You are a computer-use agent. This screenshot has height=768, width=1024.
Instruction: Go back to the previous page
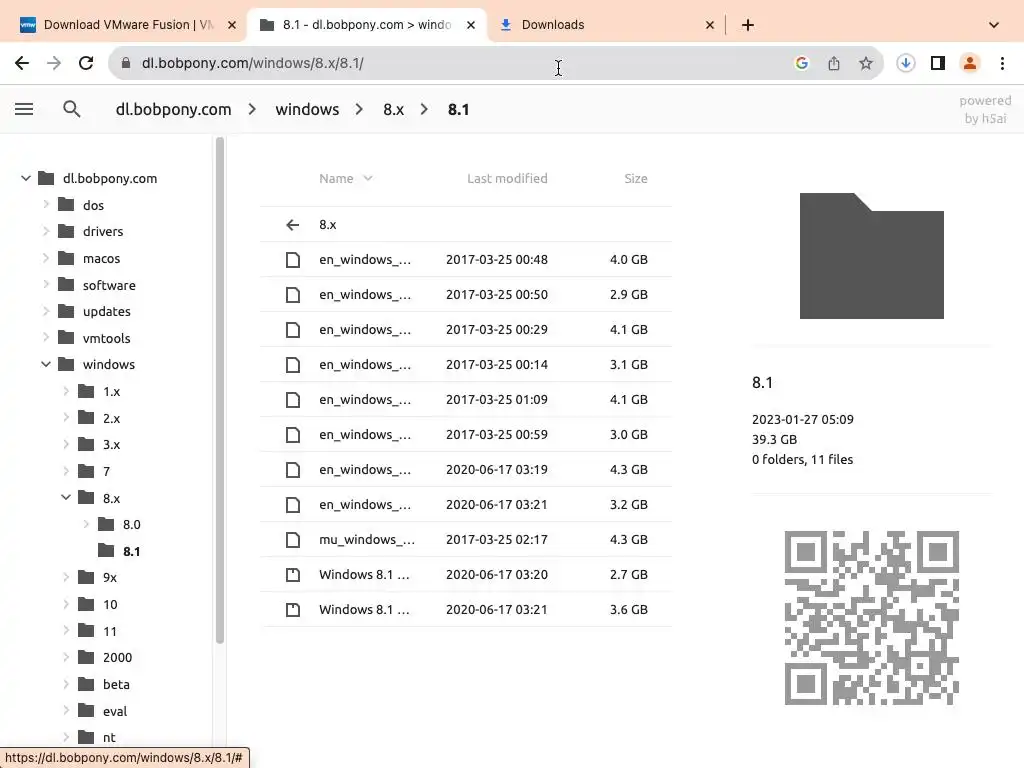(x=22, y=63)
